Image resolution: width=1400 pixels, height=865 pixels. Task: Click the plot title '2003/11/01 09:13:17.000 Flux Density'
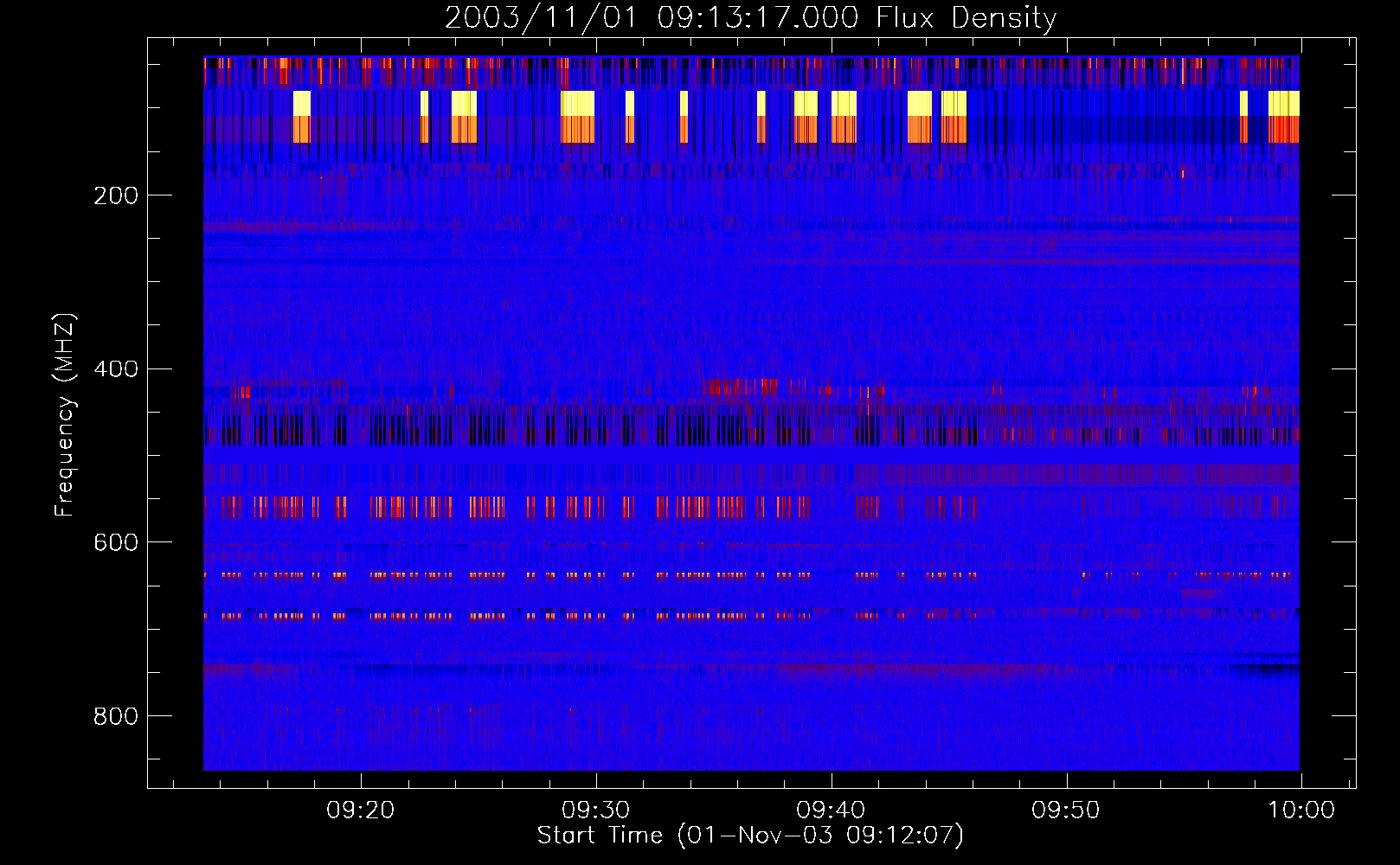(750, 18)
